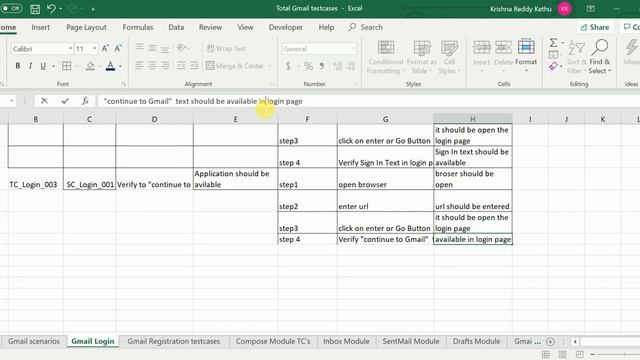Click the red Font Color A icon

(x=110, y=66)
